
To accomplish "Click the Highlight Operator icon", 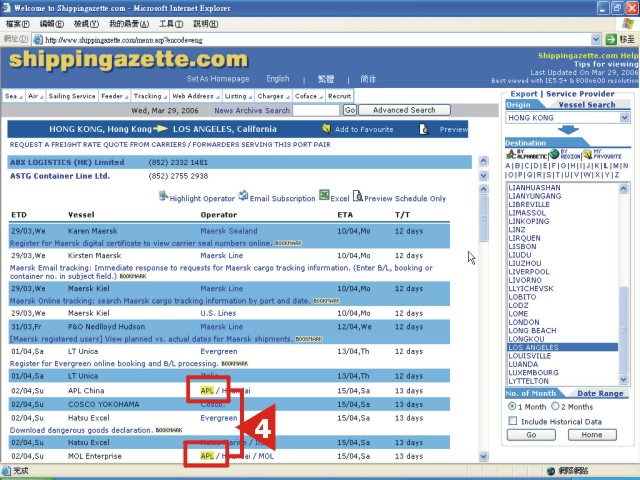I will (163, 196).
